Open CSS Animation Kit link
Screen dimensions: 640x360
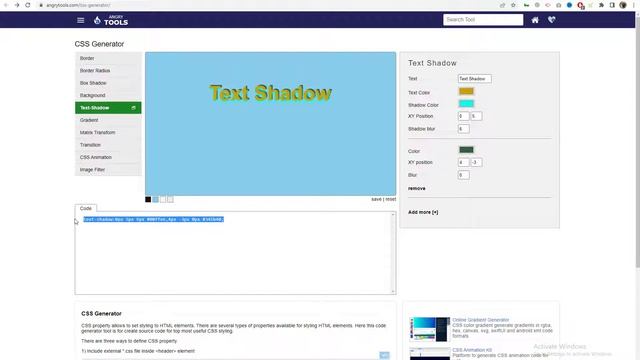(x=472, y=350)
